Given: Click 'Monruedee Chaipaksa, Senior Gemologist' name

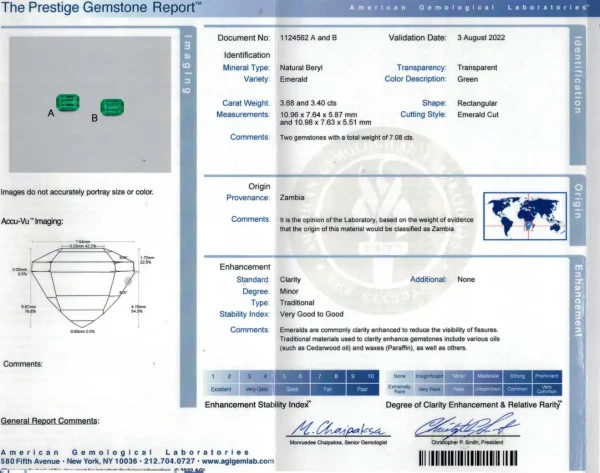Looking at the screenshot, I should 338,442.
